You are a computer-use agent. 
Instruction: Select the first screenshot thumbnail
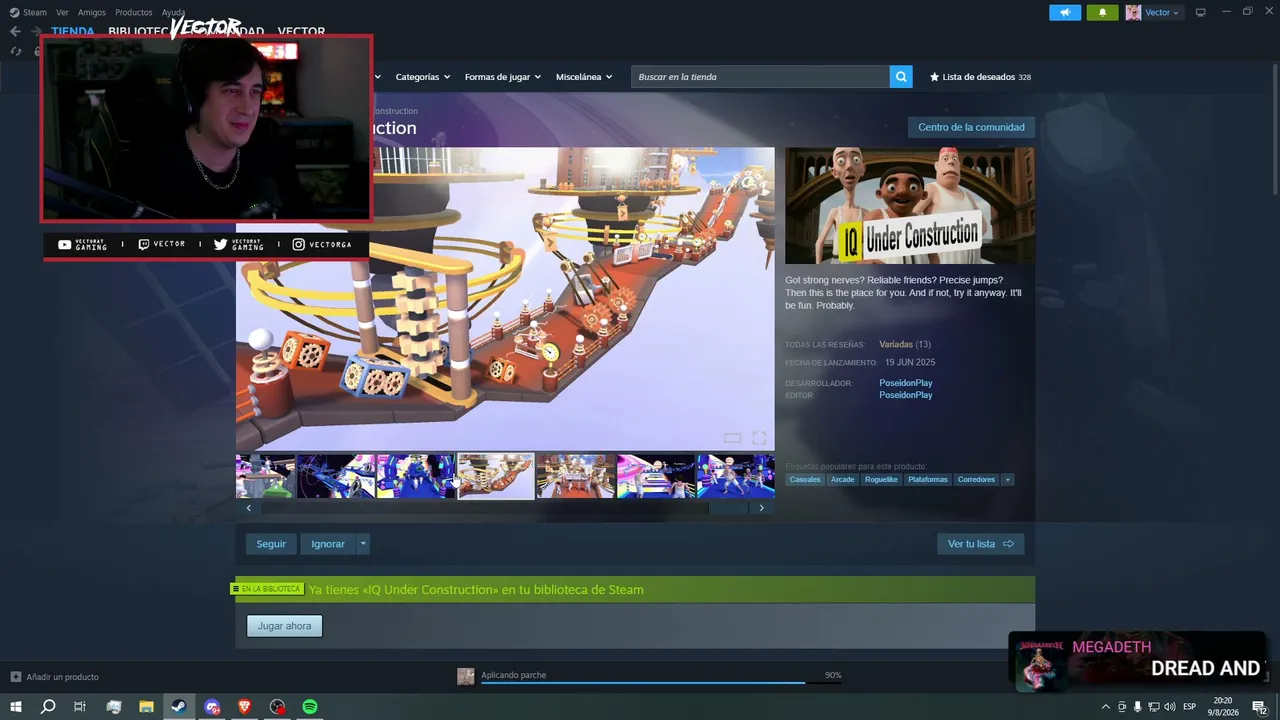pyautogui.click(x=265, y=476)
